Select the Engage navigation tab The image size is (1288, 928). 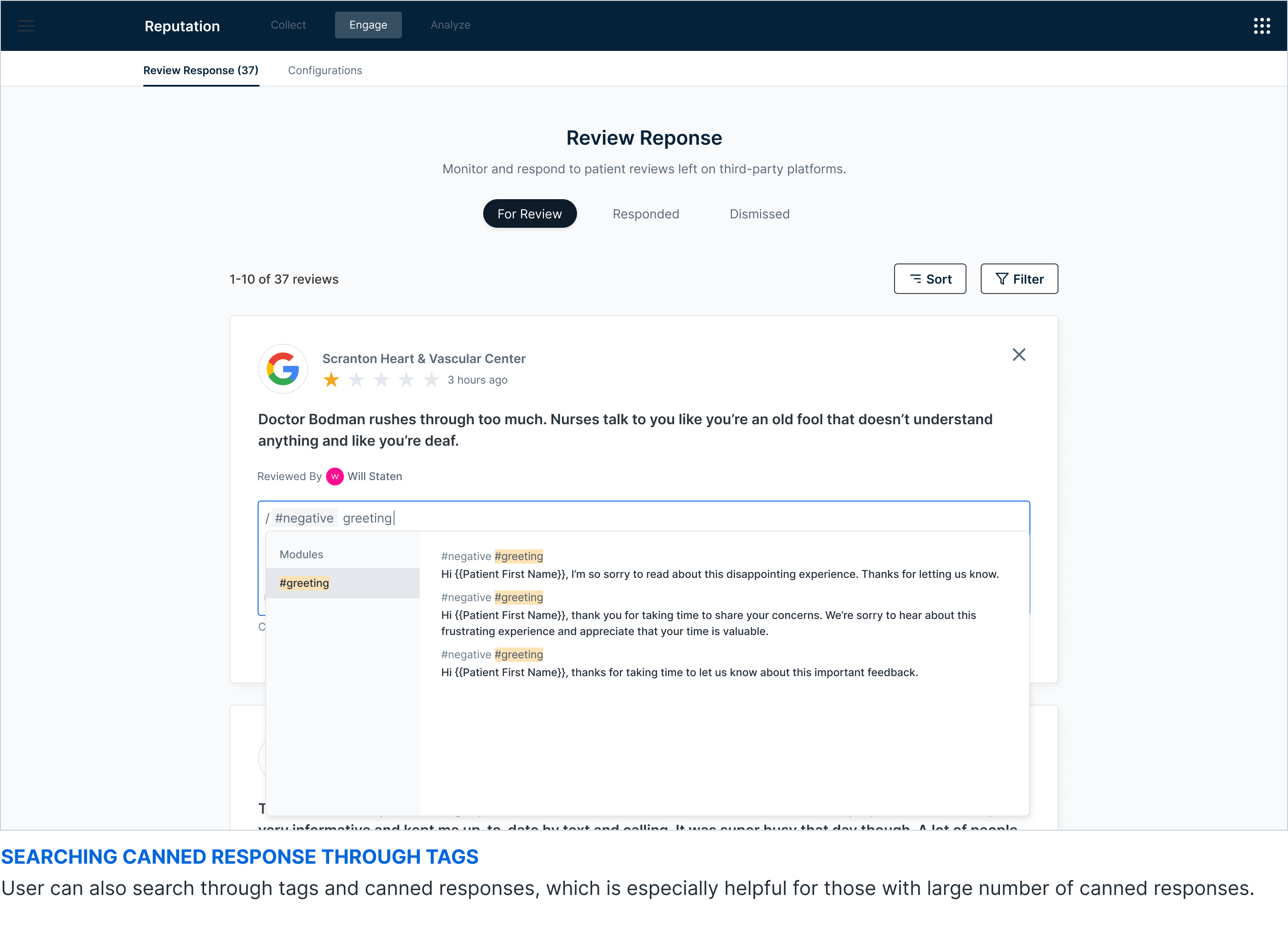[368, 25]
